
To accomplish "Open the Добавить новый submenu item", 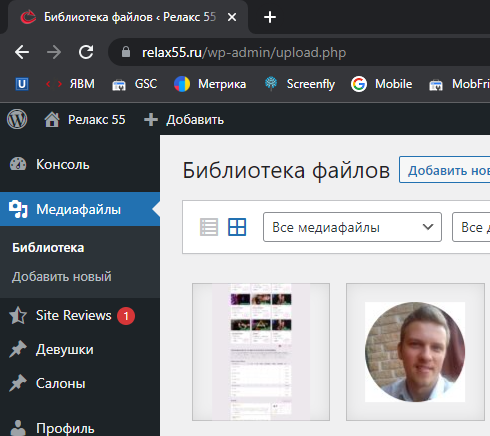I will pyautogui.click(x=62, y=277).
